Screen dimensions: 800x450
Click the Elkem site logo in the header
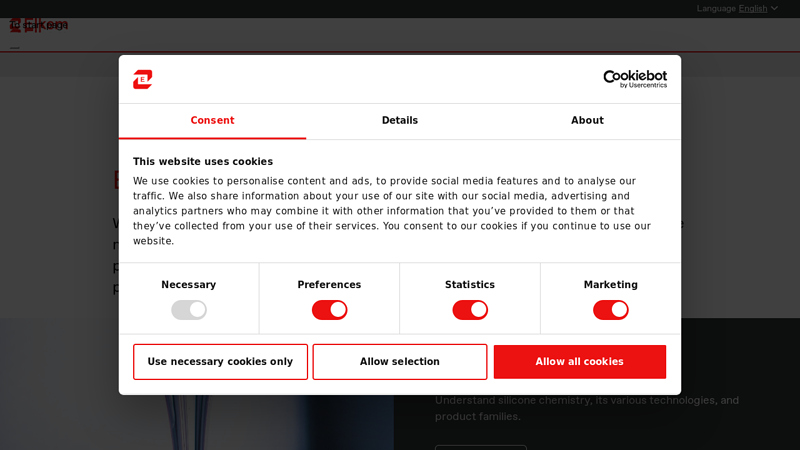pos(38,24)
